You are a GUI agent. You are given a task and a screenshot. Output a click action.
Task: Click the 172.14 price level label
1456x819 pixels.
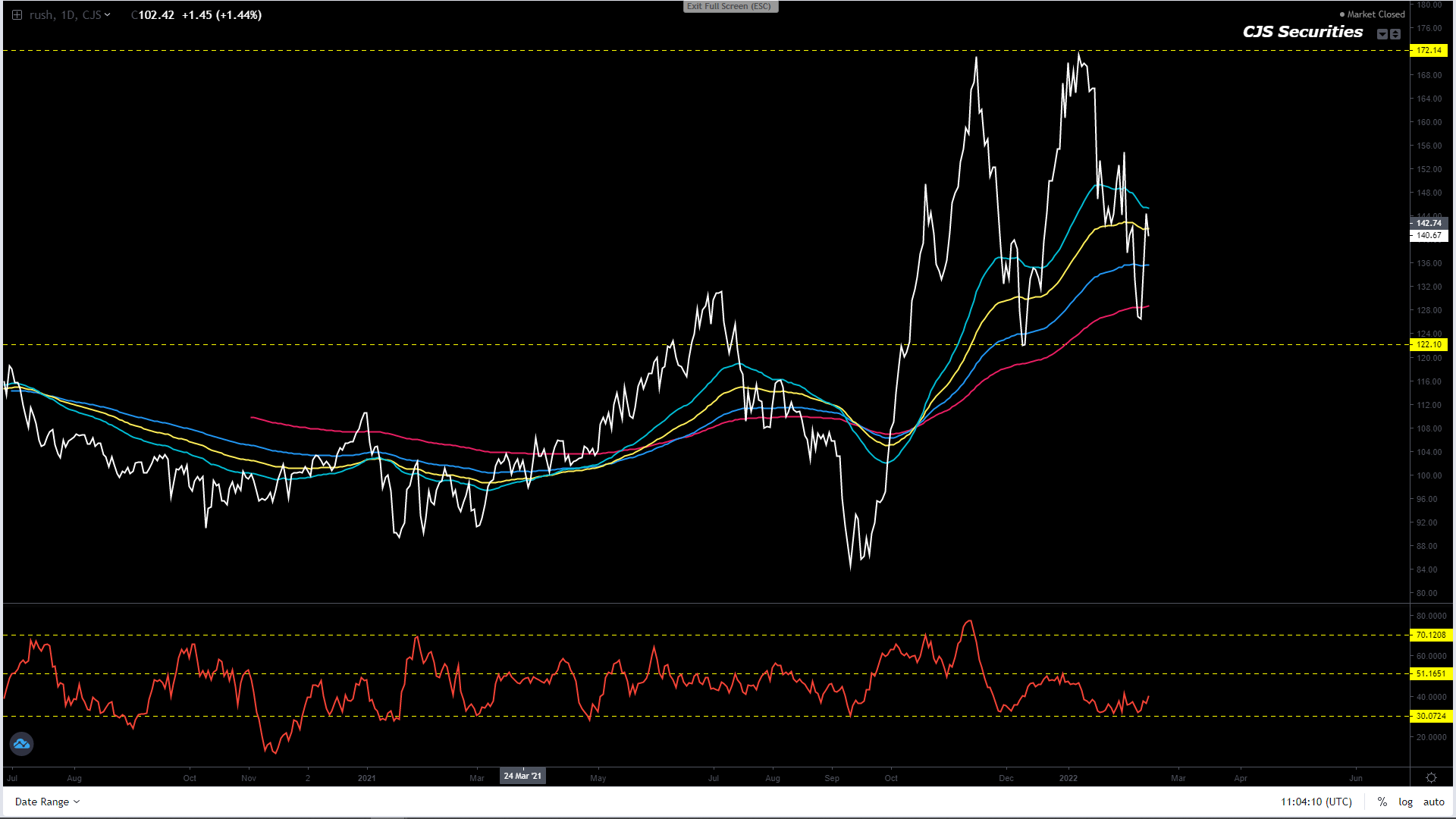(x=1429, y=51)
